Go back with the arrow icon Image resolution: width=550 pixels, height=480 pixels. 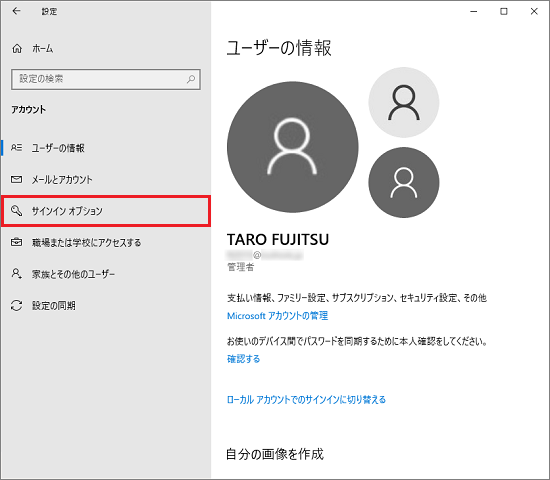point(16,11)
